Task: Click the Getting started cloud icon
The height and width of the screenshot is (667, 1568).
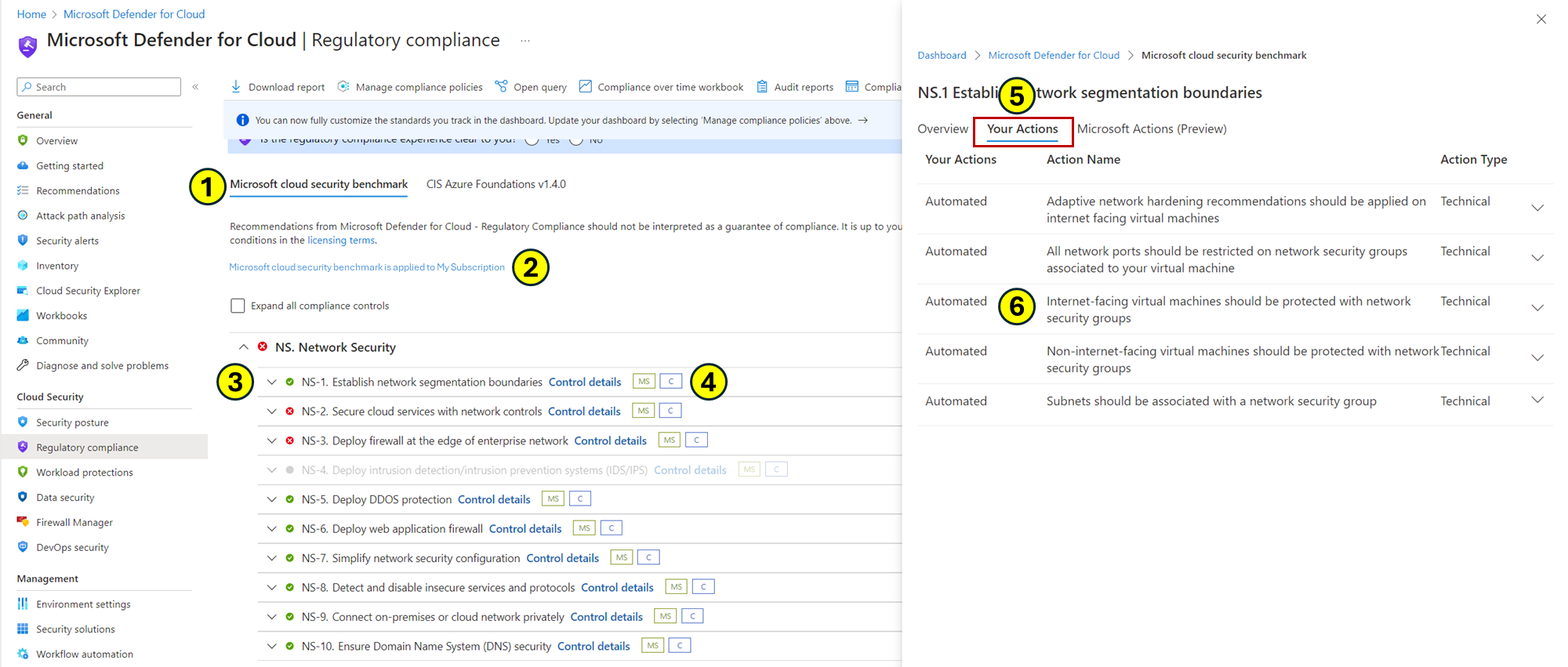Action: (x=23, y=165)
